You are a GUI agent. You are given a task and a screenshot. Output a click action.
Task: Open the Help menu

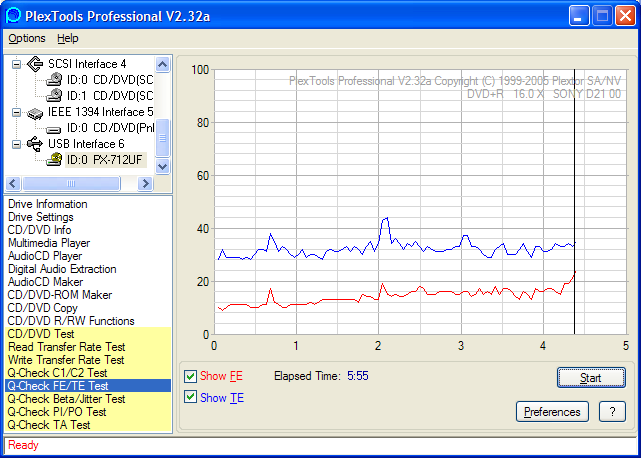pos(67,38)
